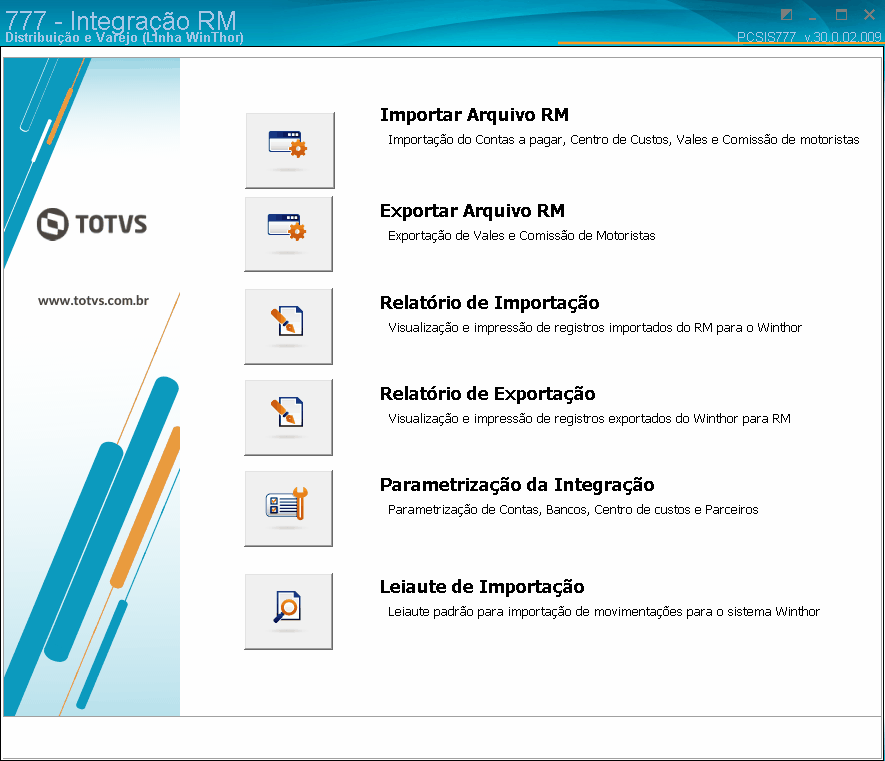Click the PCSIS777 version label

pos(809,37)
